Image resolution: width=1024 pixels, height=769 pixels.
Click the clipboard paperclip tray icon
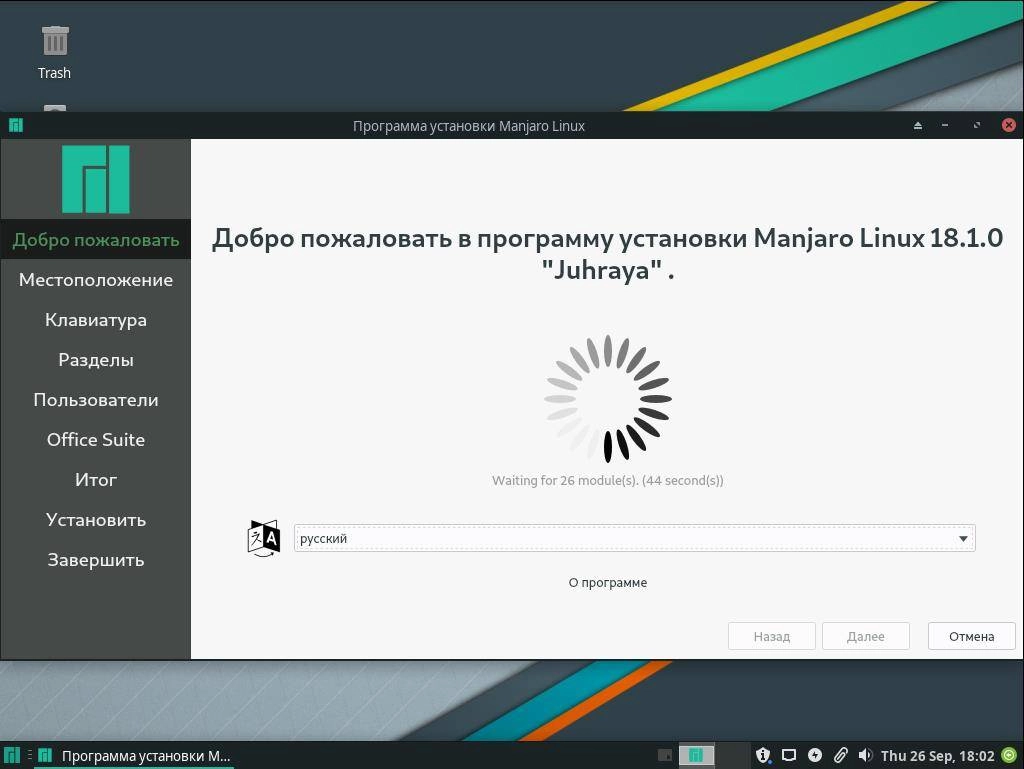(840, 755)
